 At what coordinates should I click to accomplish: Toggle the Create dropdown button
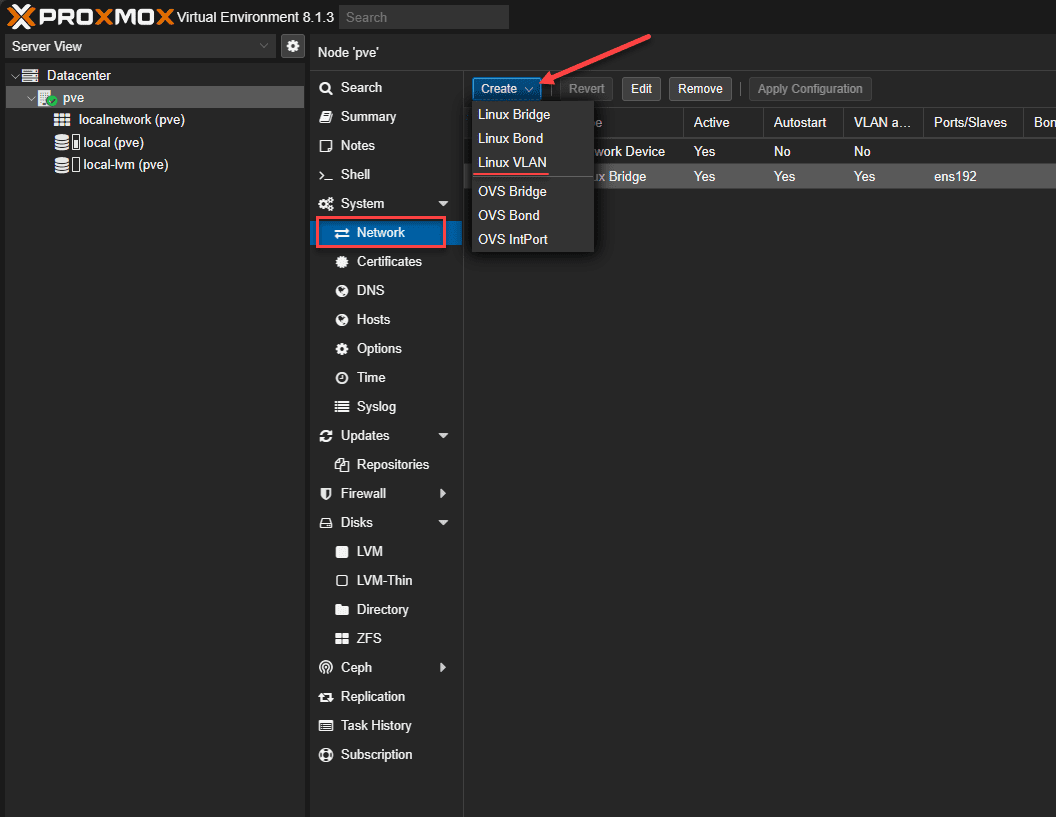point(506,89)
